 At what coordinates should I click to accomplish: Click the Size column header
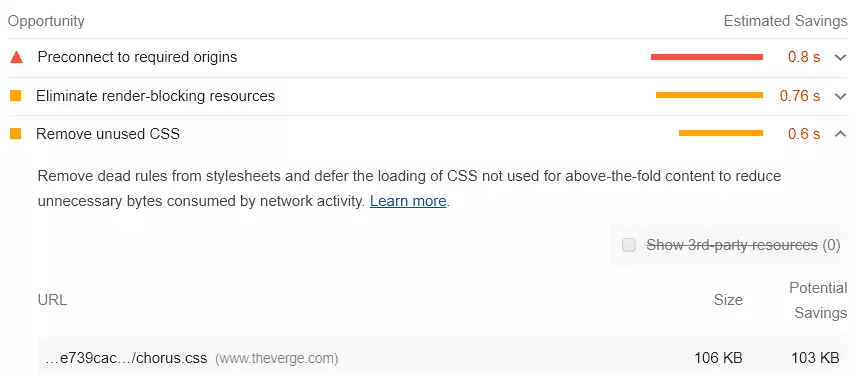click(x=728, y=300)
